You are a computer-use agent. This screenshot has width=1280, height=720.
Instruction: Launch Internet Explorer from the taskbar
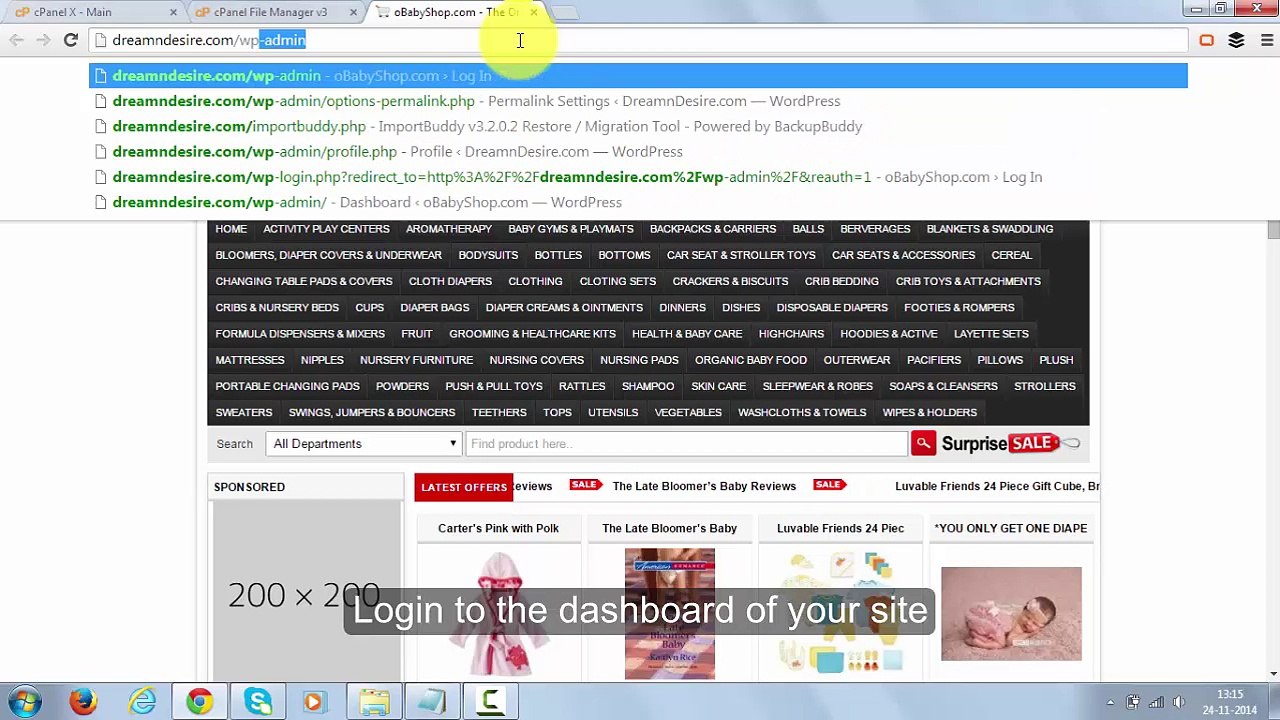[x=142, y=702]
